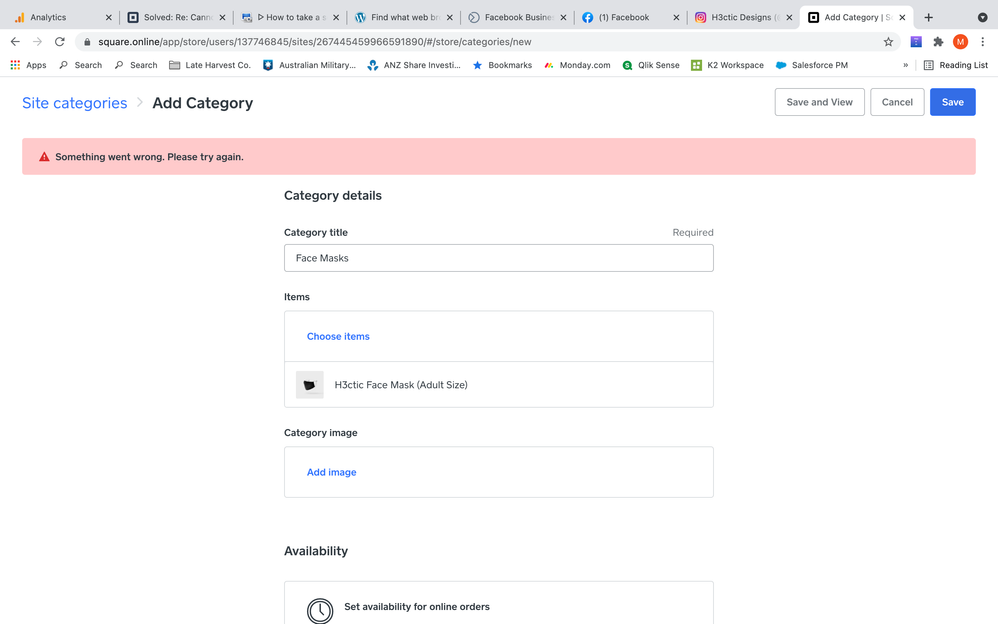The image size is (998, 624).
Task: Click the browser back arrow
Action: tap(15, 42)
